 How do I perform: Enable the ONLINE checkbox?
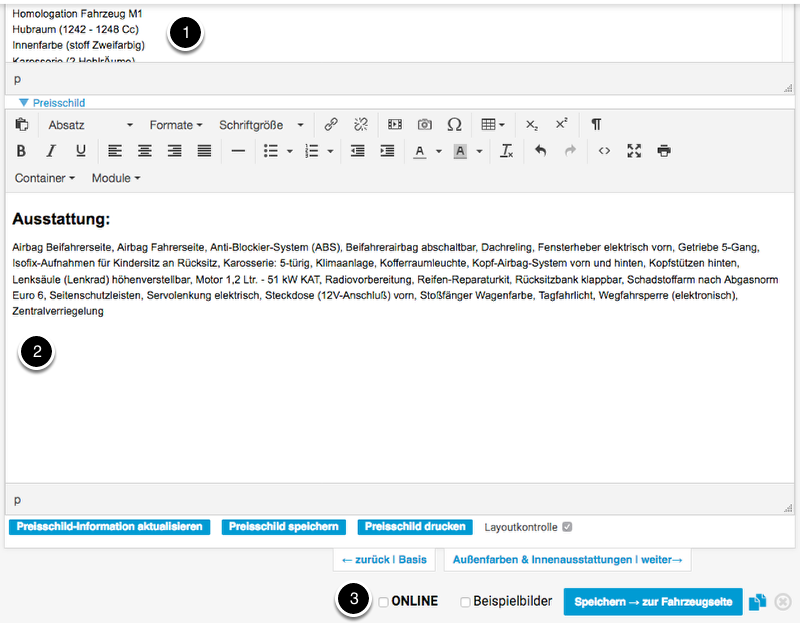384,602
